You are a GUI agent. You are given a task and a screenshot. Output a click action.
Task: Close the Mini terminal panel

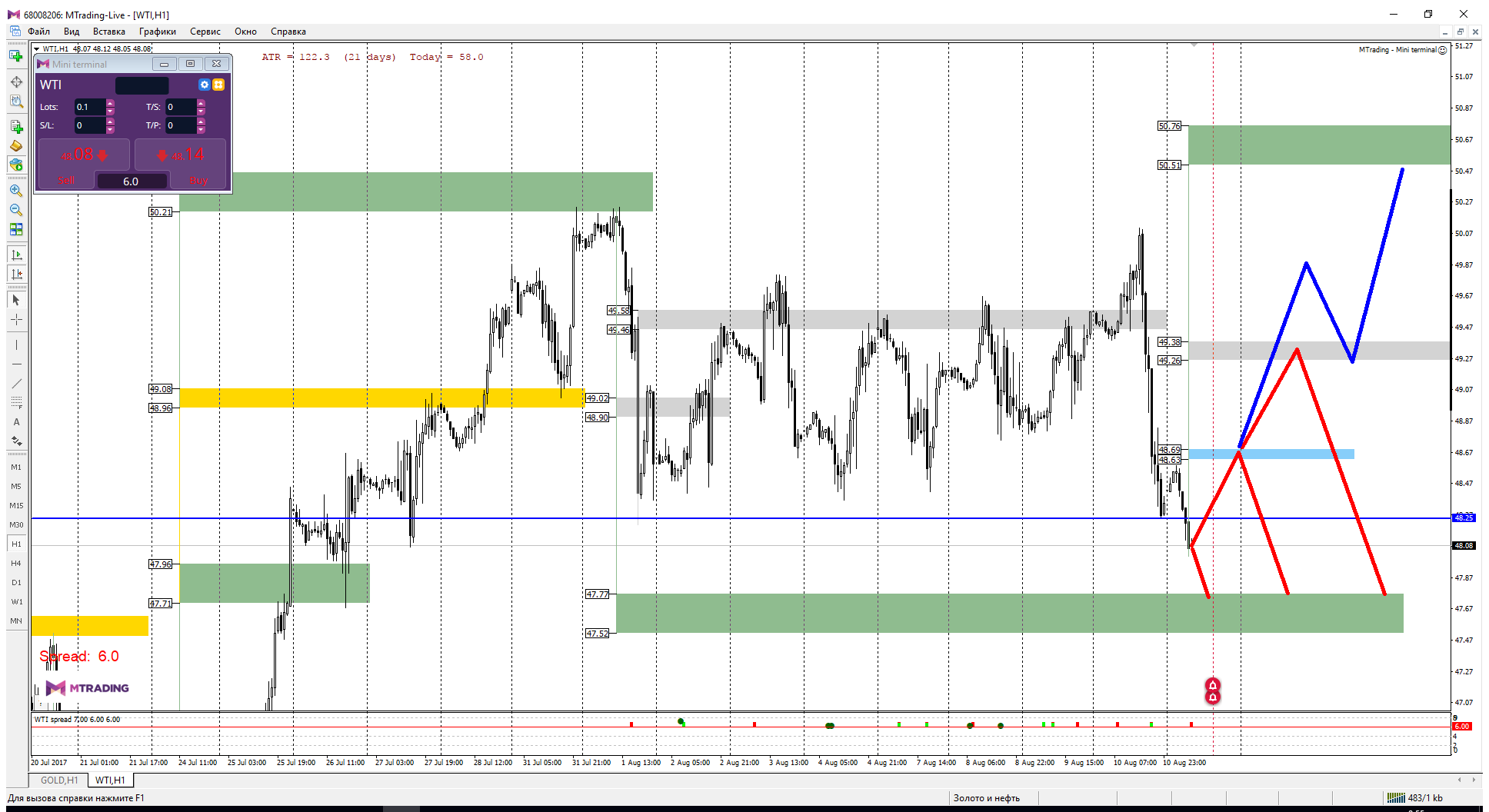click(x=217, y=64)
